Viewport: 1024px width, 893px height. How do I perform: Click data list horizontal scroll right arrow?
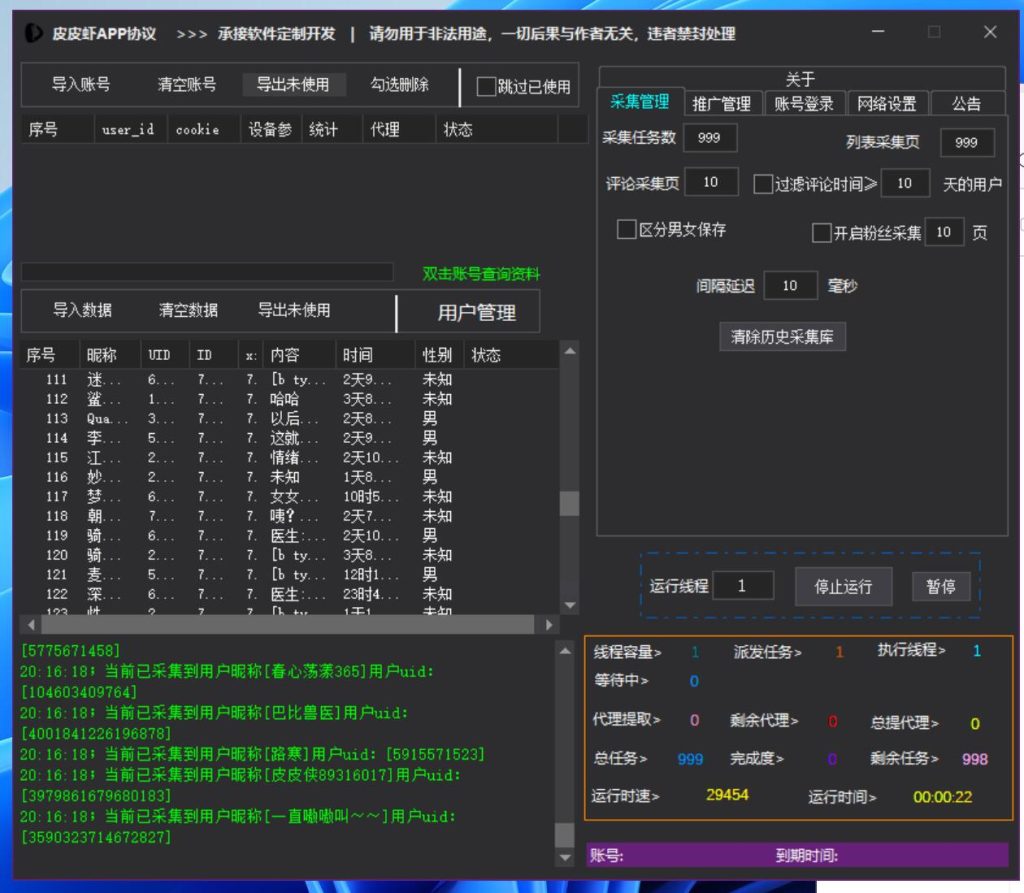548,625
